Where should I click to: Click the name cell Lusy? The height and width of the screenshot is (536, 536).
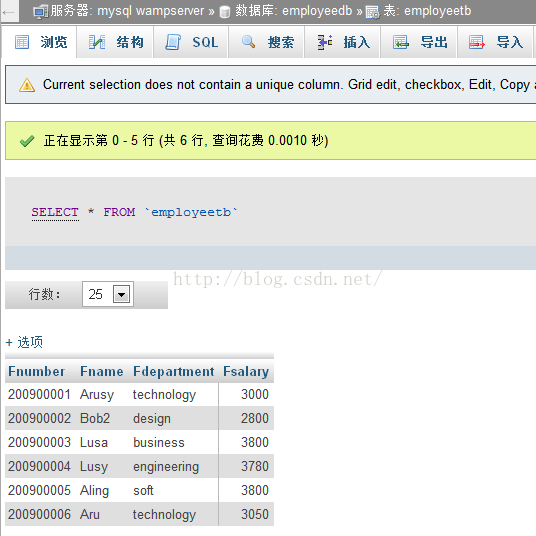(94, 467)
